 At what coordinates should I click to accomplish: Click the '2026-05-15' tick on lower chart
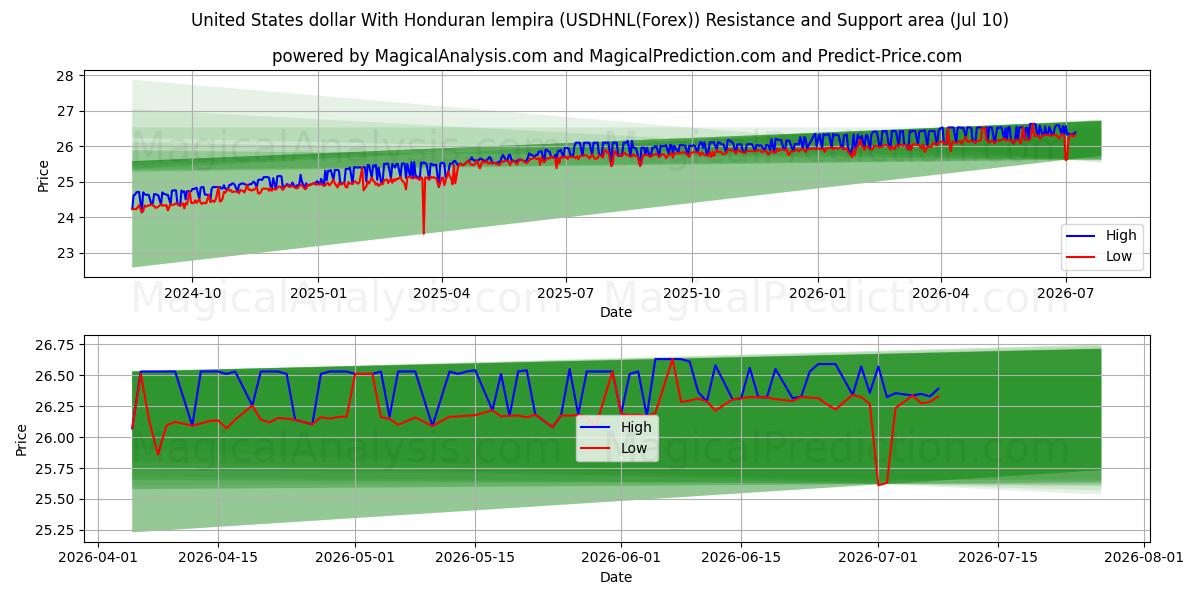(475, 559)
